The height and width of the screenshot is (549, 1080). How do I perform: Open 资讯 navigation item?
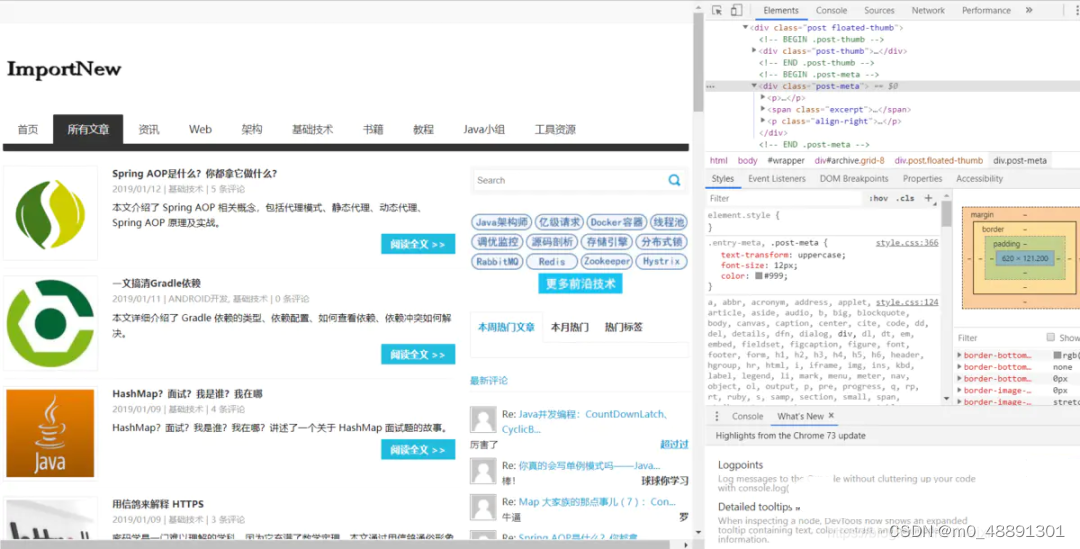point(148,130)
